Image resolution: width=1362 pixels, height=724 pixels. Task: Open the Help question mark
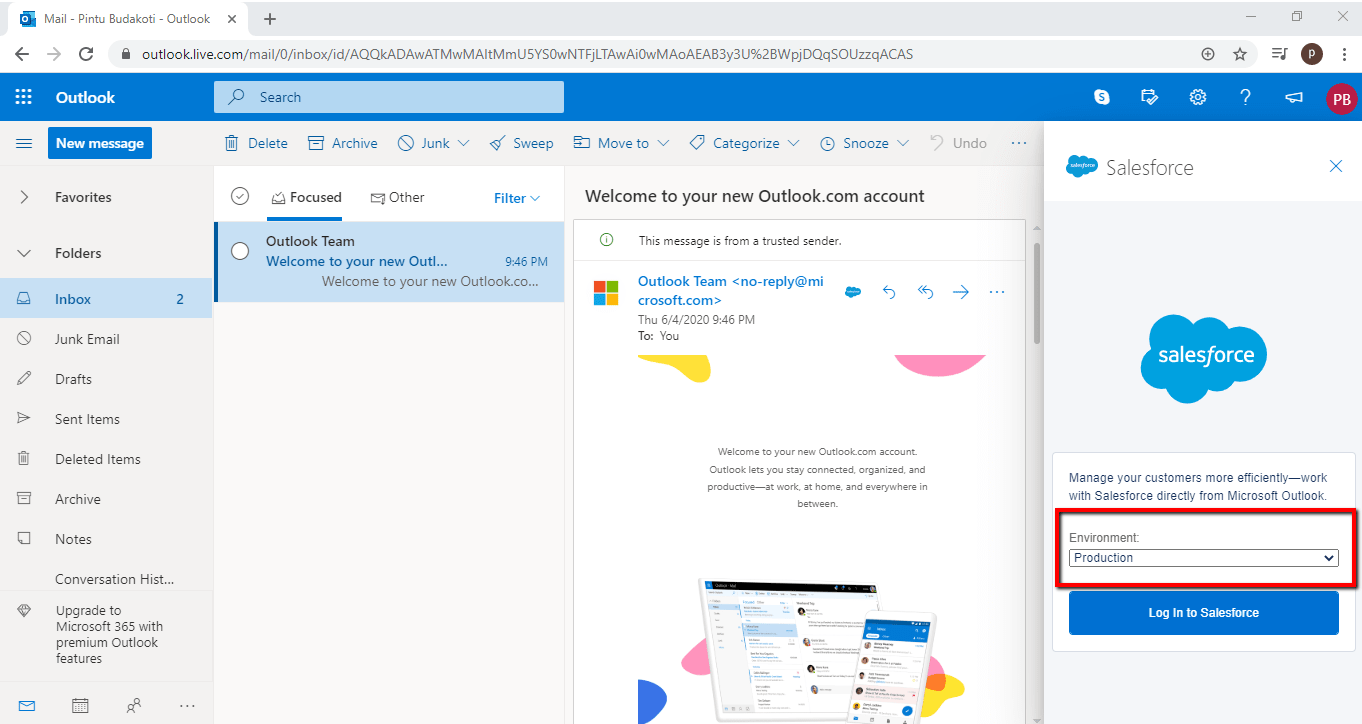pyautogui.click(x=1246, y=97)
